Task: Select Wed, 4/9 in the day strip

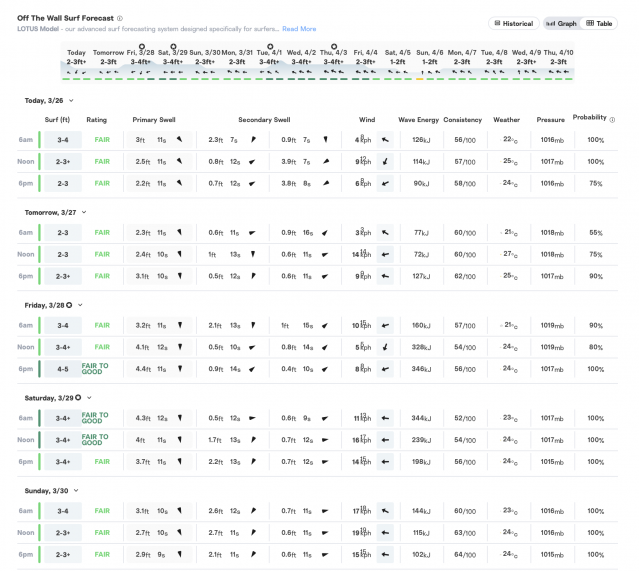Action: click(x=526, y=63)
